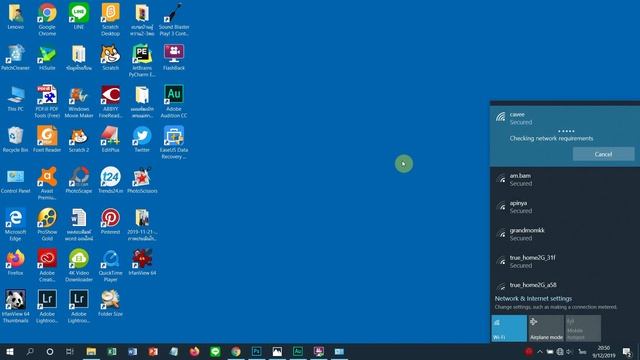Toggle the Wi-Fi quick action tile
Image resolution: width=640 pixels, height=360 pixels.
coord(509,328)
